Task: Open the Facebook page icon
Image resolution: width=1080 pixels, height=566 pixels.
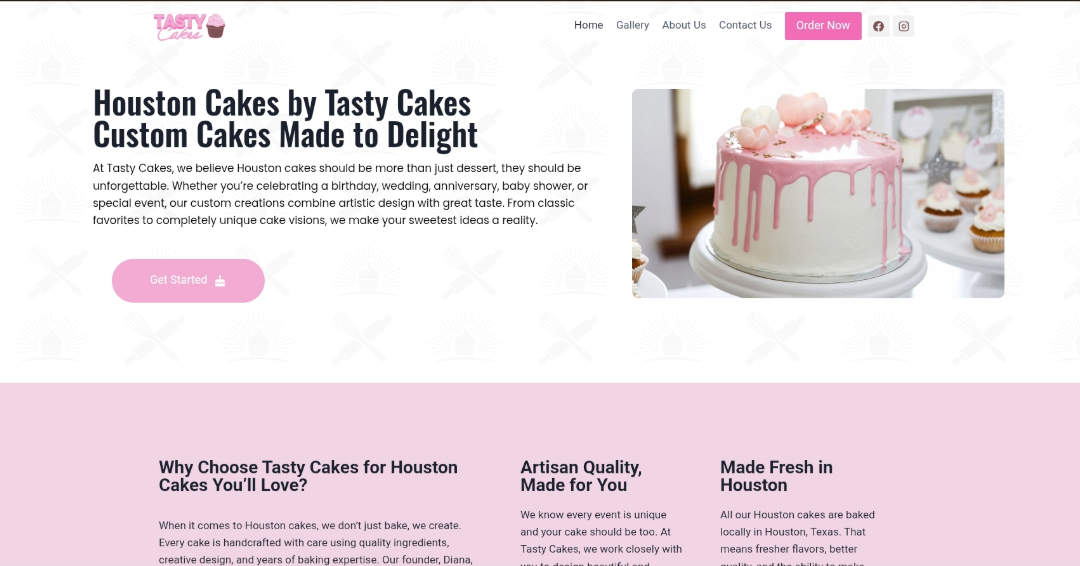Action: point(878,26)
